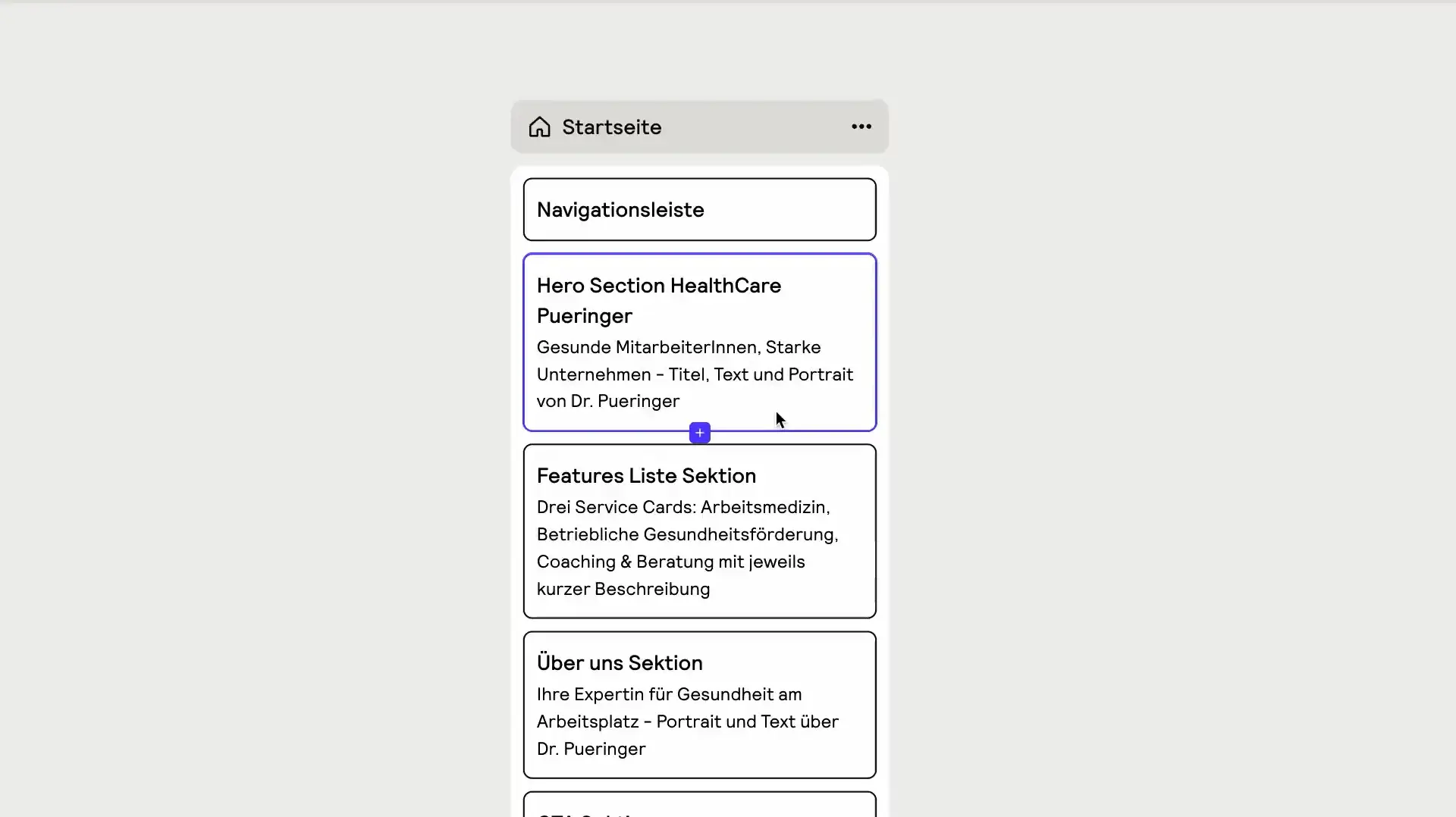The image size is (1456, 817).
Task: Open the three-dot options menu
Action: 861,126
